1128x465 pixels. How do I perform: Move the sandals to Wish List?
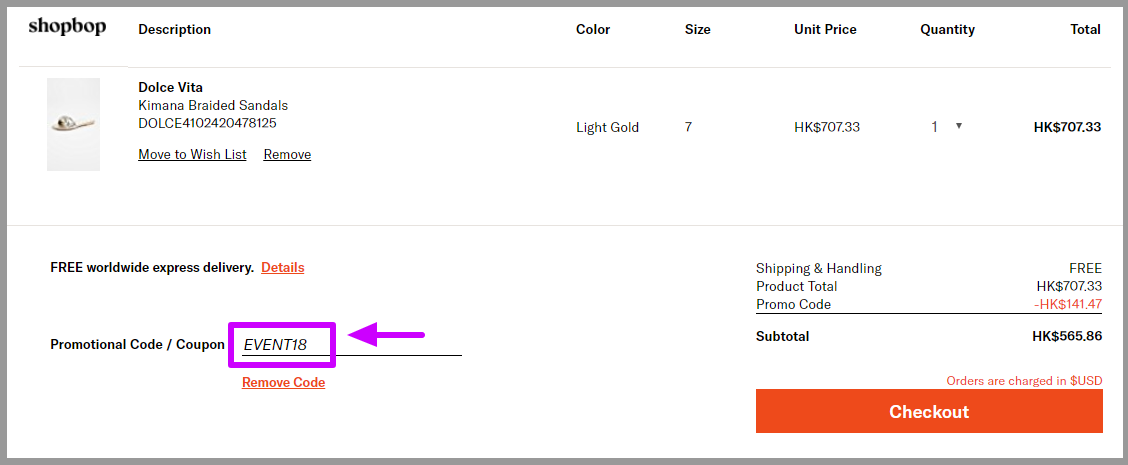(x=192, y=154)
